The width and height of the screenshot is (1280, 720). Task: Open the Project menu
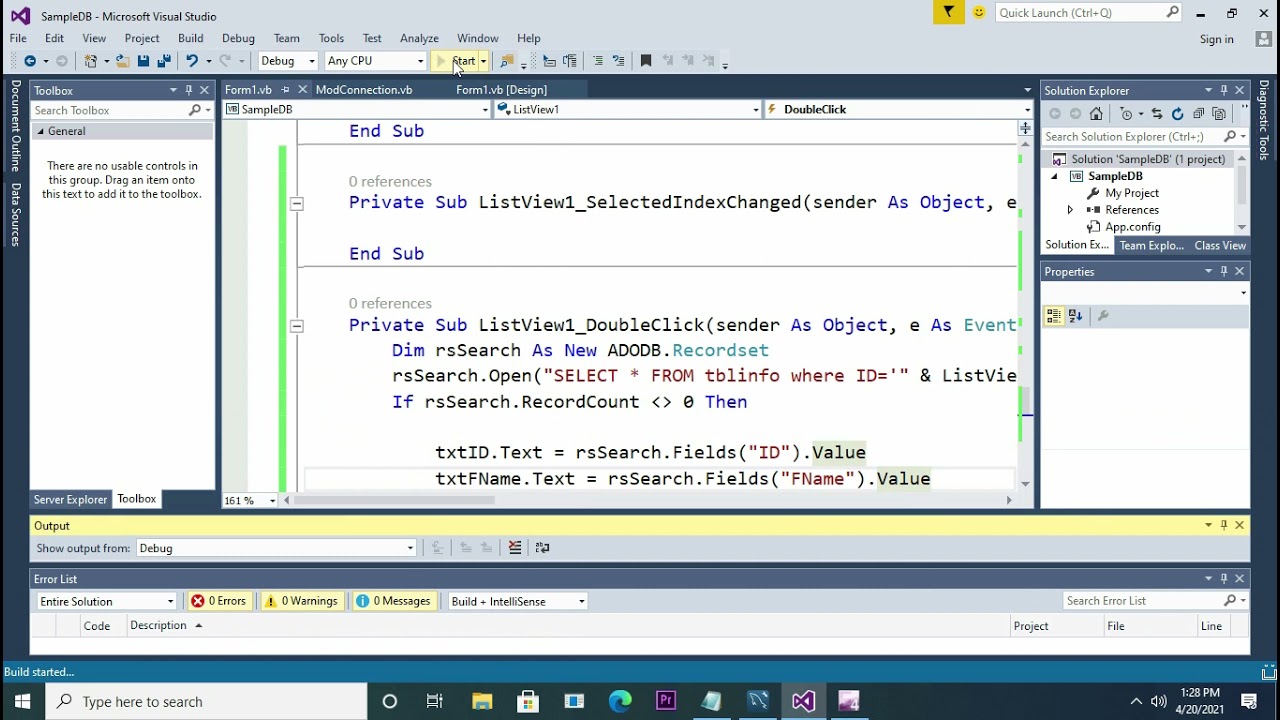tap(141, 38)
